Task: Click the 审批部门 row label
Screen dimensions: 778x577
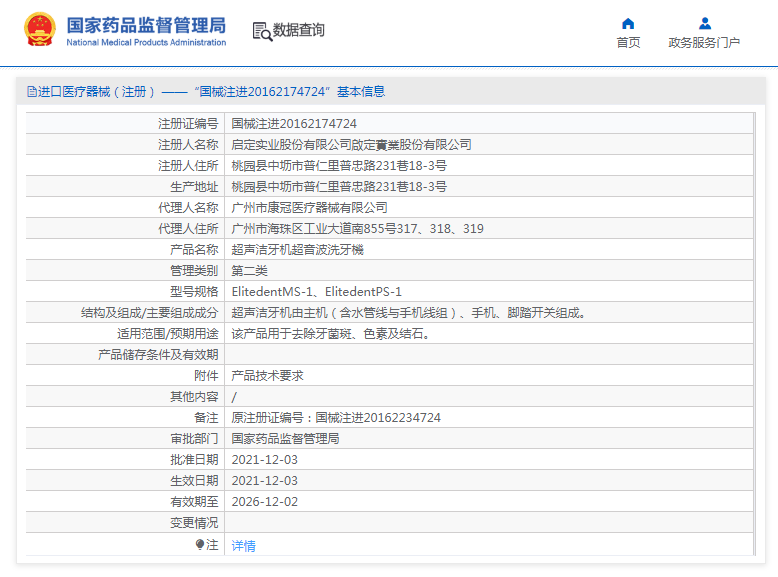Action: (x=194, y=439)
